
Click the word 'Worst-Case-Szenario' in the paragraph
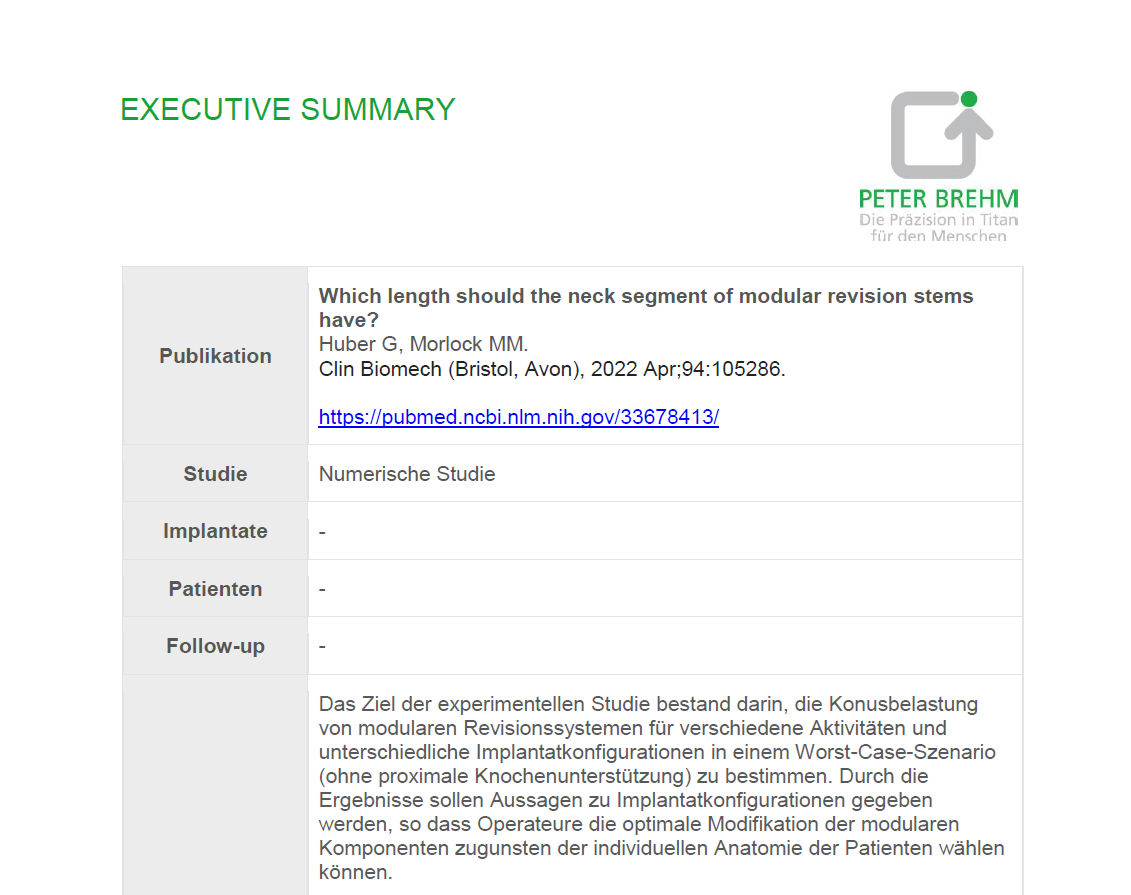895,752
